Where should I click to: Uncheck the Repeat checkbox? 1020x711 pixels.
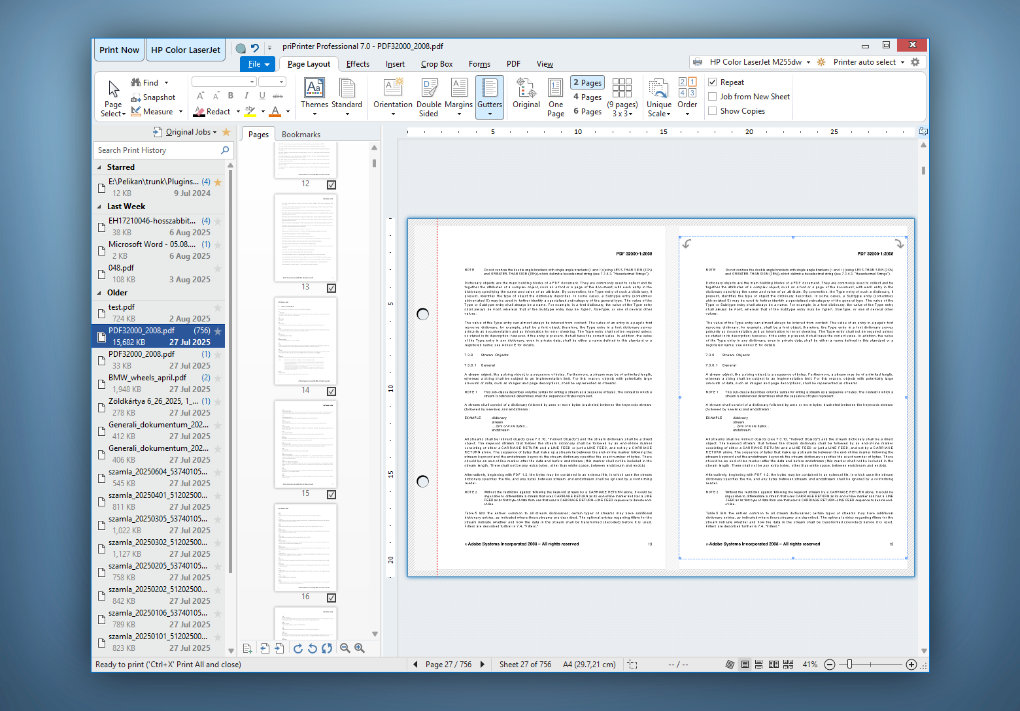[712, 82]
